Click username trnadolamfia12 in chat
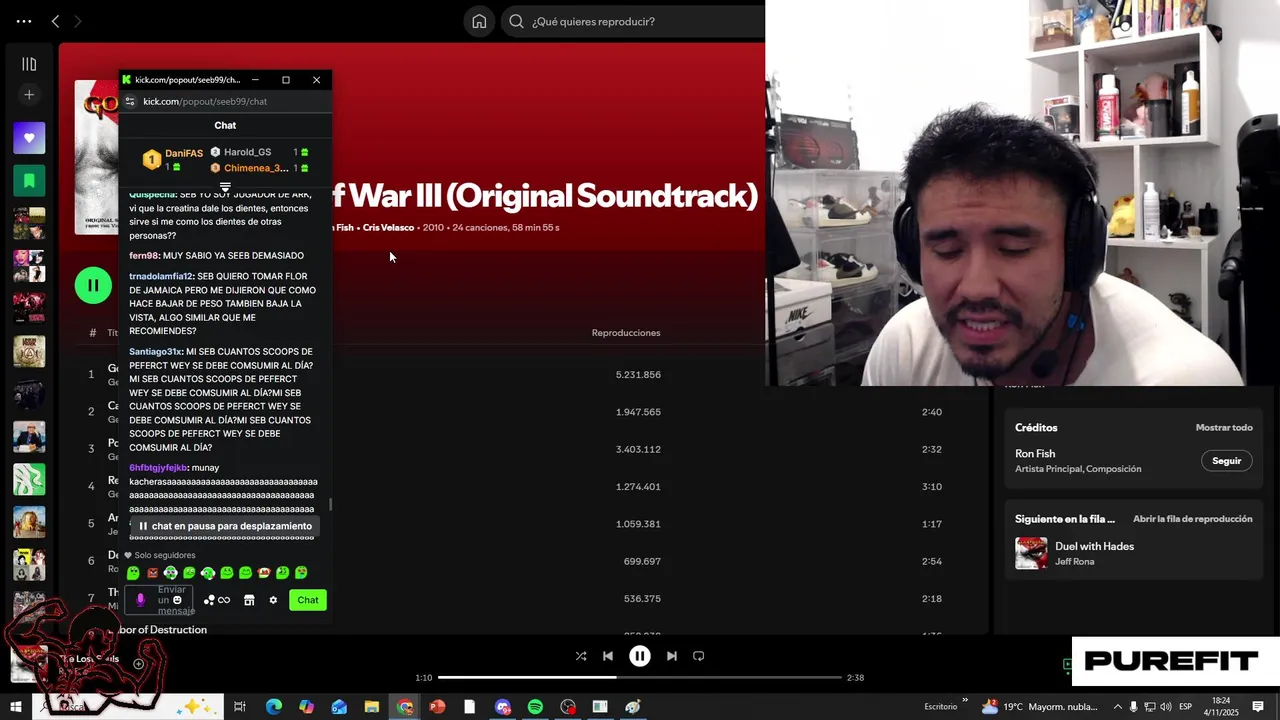 click(160, 276)
